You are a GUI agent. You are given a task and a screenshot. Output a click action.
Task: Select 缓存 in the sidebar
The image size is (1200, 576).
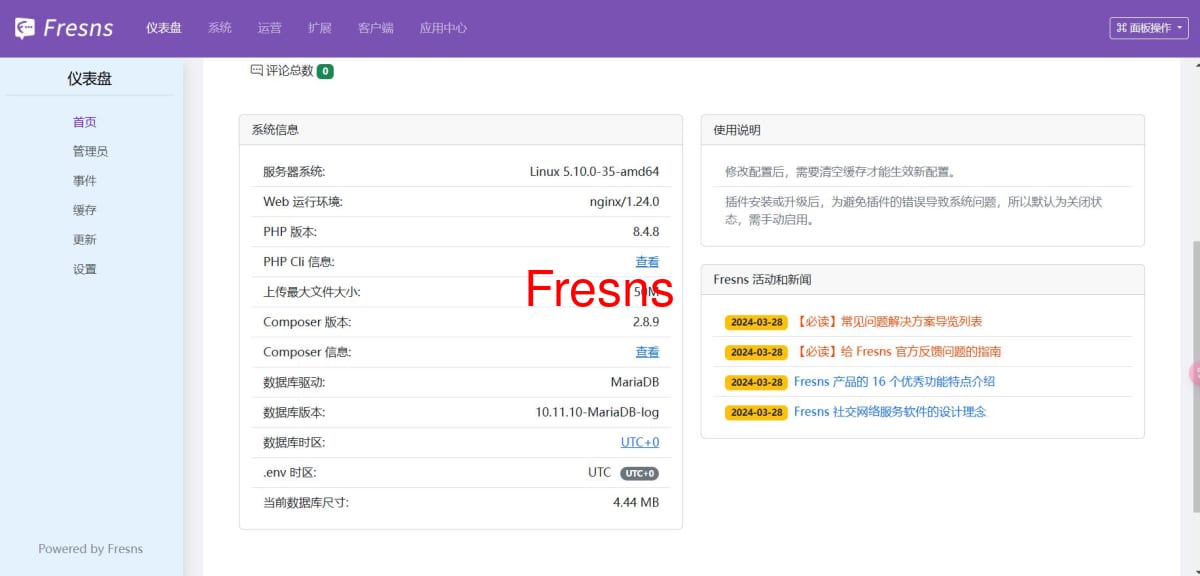coord(84,209)
